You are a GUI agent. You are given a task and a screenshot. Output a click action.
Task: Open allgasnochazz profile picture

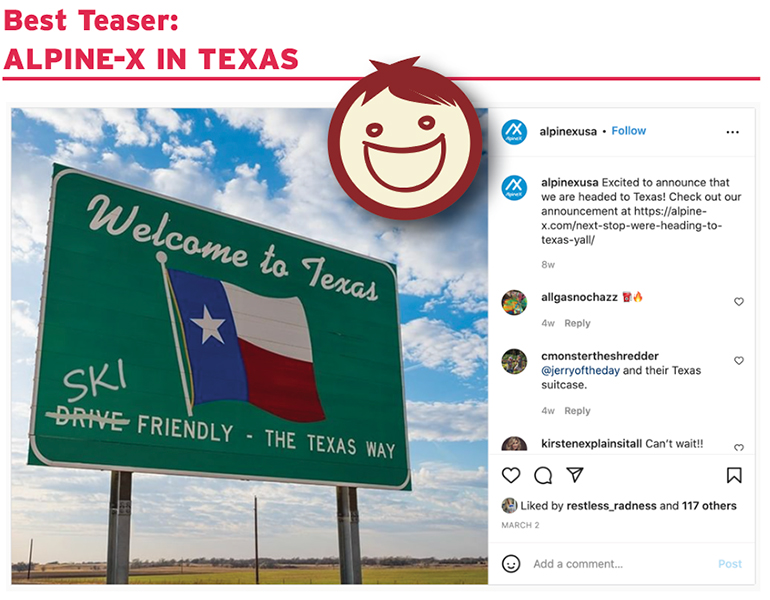click(x=514, y=302)
